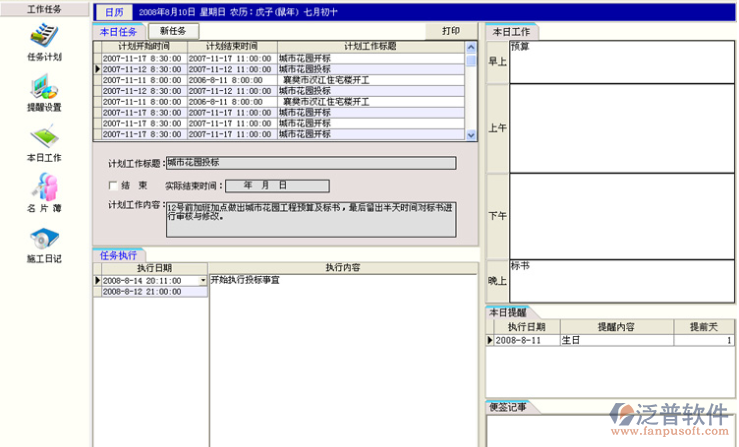Viewport: 739px width, 447px height.
Task: Click the 计划工作标题 text field
Action: pyautogui.click(x=310, y=162)
